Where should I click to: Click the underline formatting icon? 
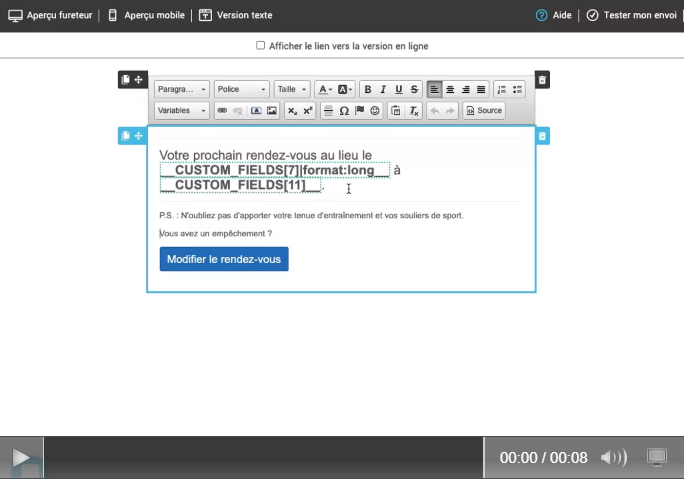point(398,89)
